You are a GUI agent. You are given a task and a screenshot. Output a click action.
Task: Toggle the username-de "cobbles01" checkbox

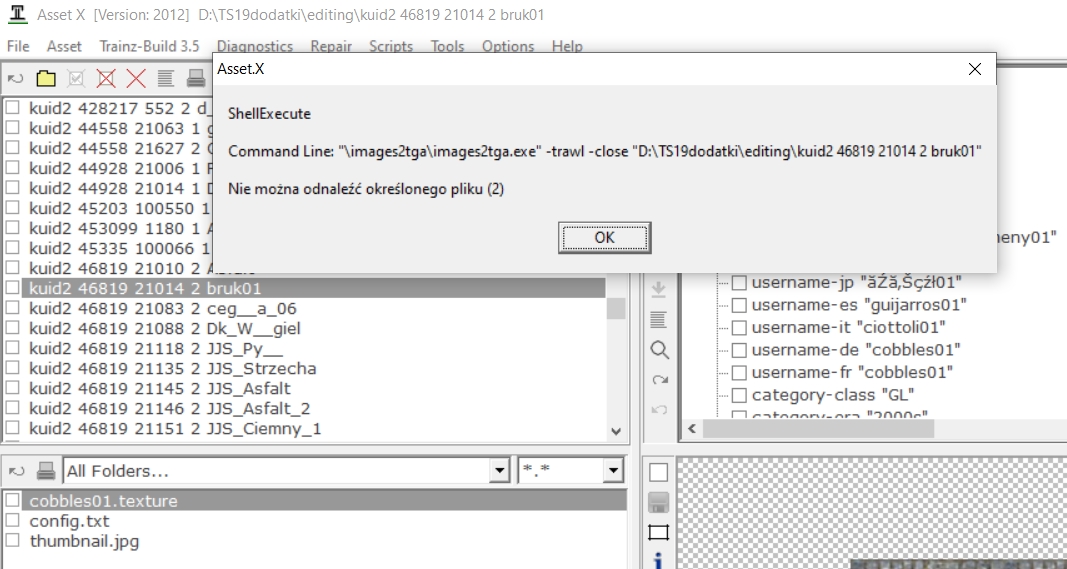point(739,350)
